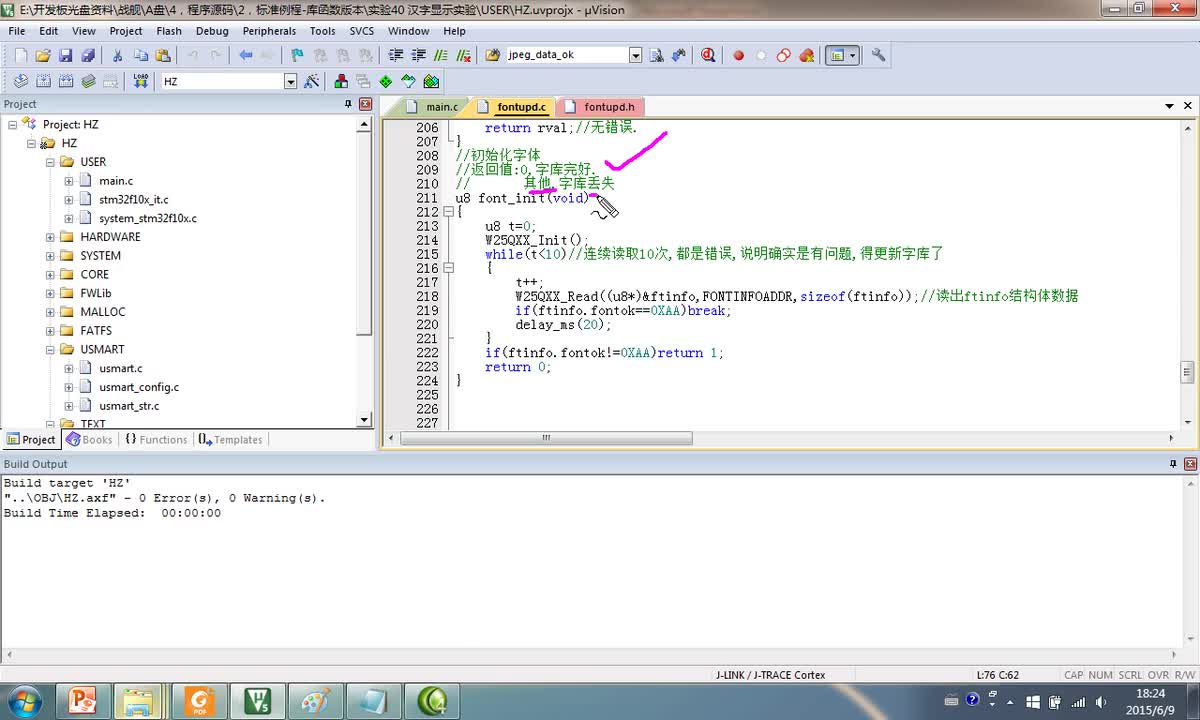Open the Flash menu

pos(169,31)
